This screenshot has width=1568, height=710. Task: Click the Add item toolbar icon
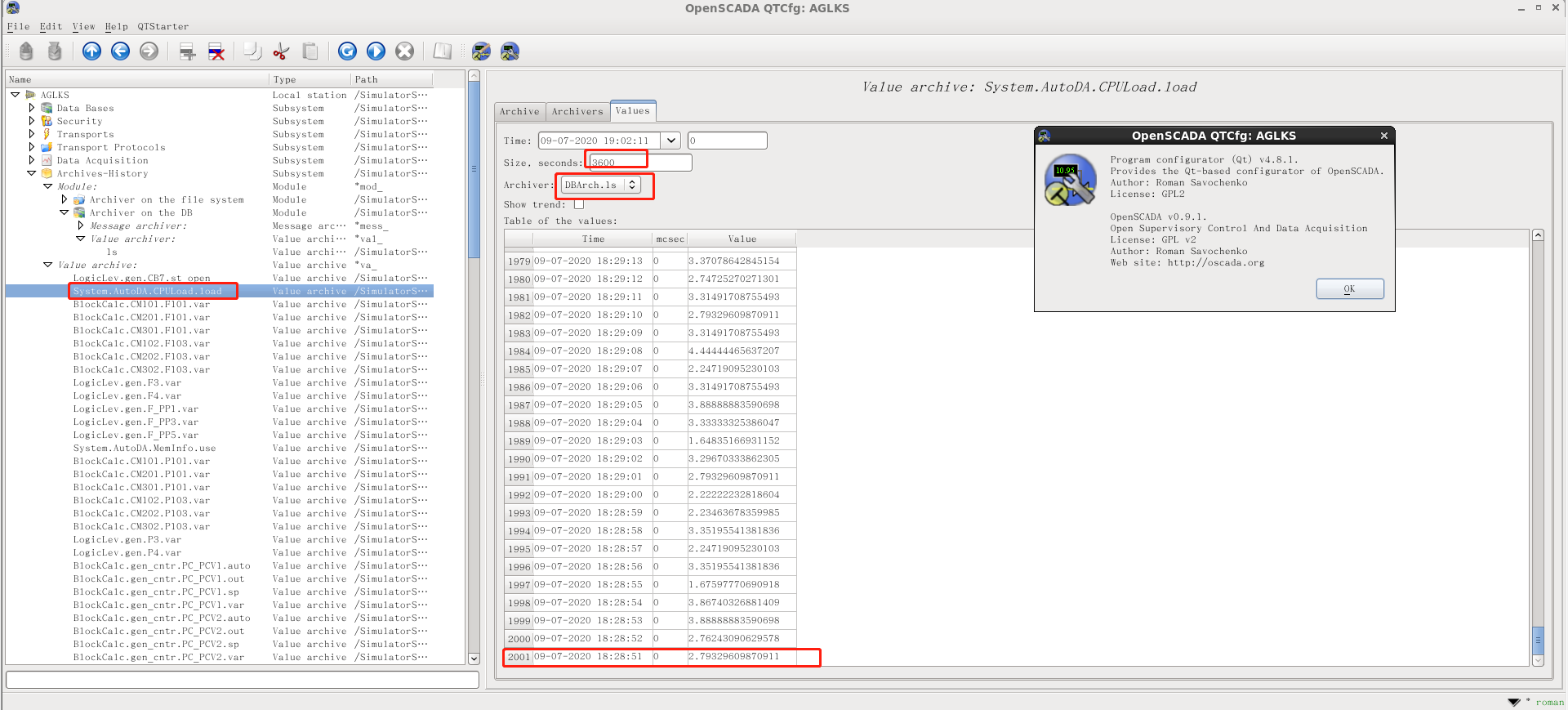coord(187,51)
